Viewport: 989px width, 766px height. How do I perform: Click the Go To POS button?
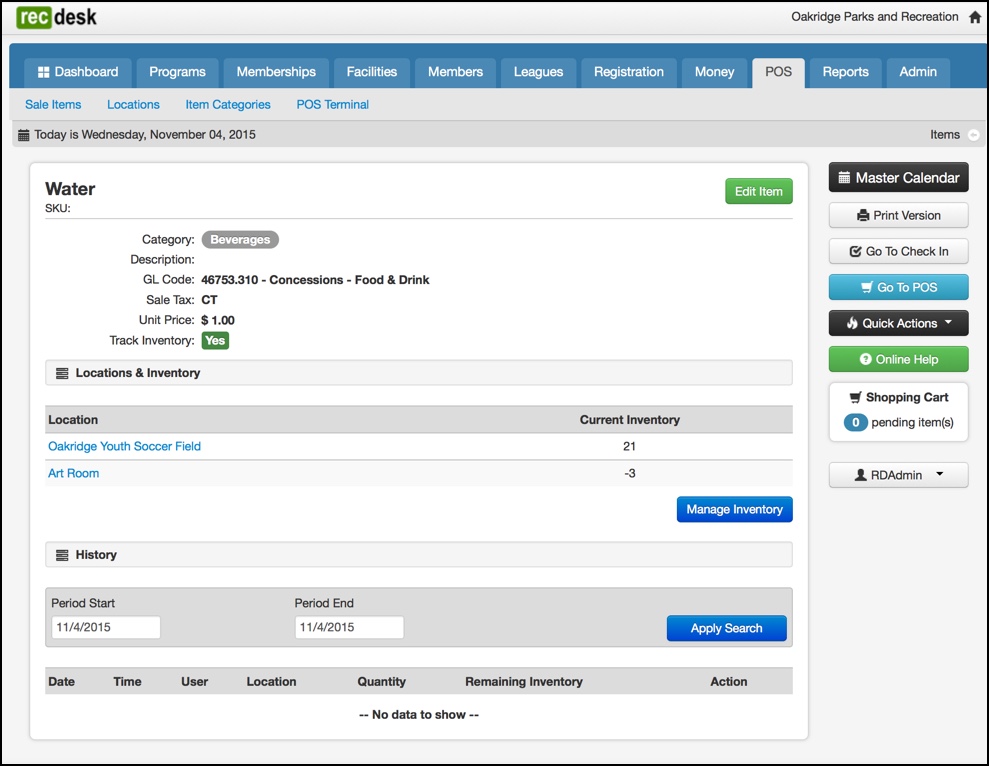click(x=899, y=287)
